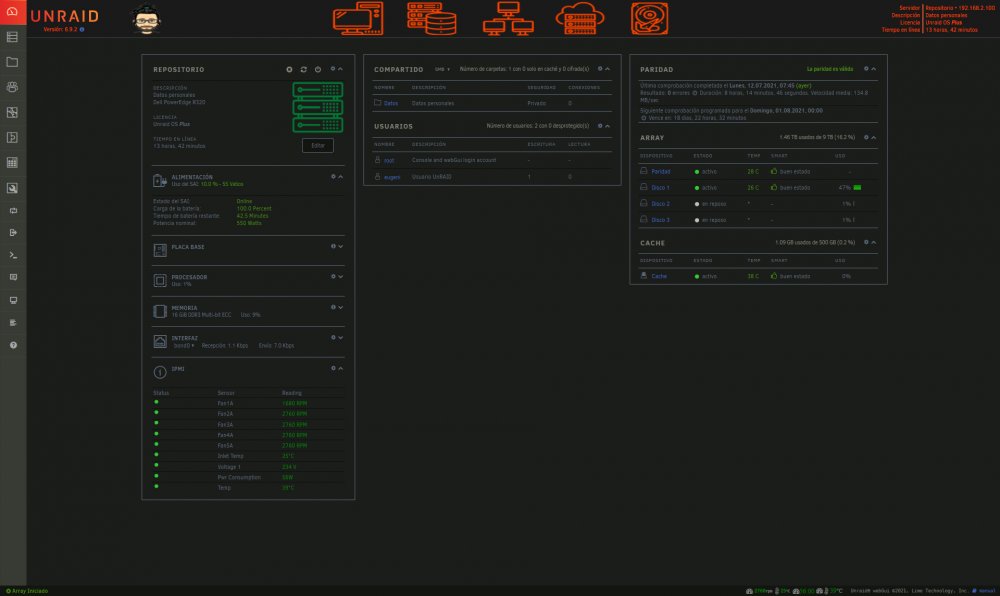
Task: Click the orange cloud server header icon
Action: [x=580, y=18]
